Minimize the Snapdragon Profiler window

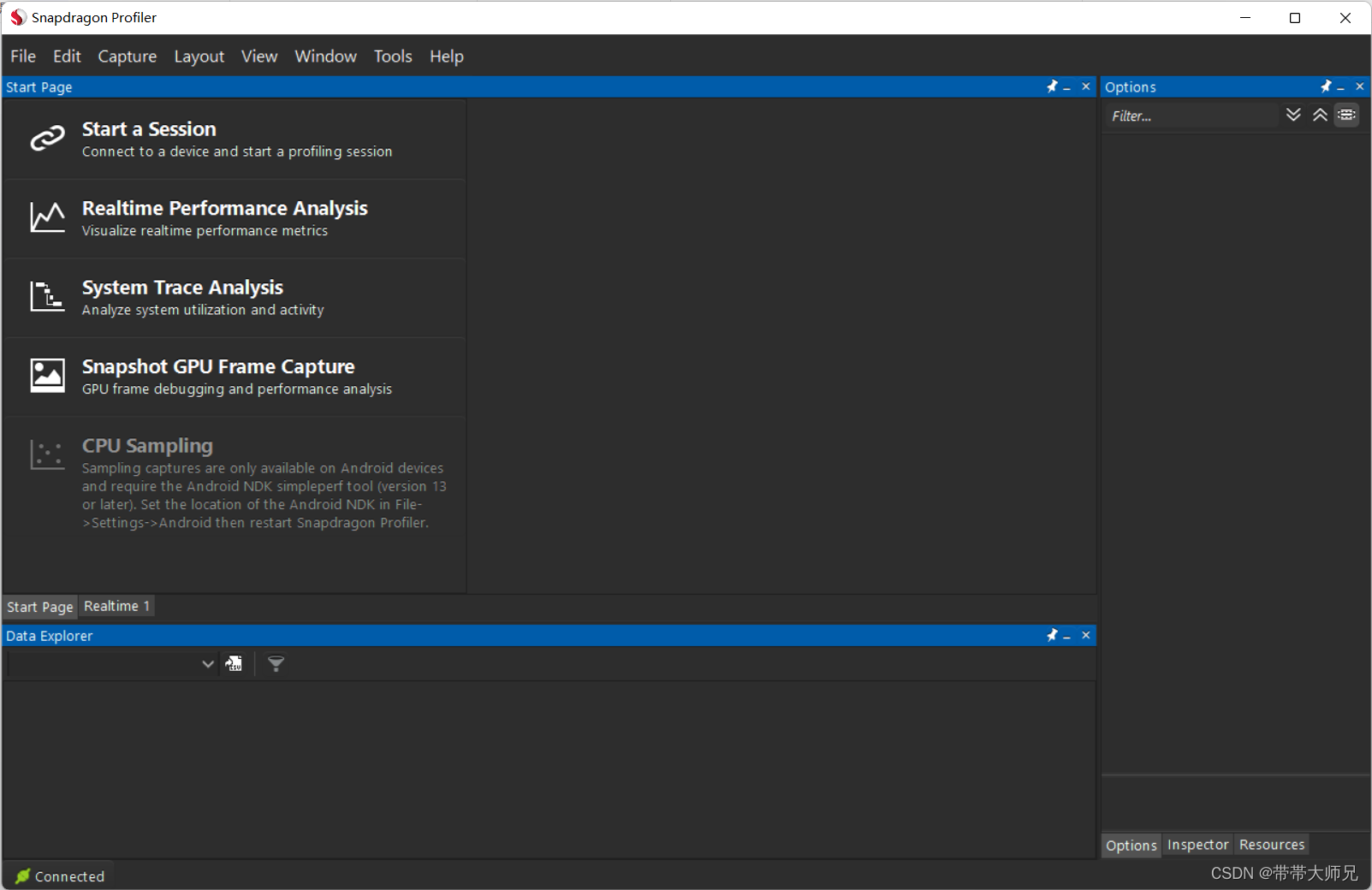click(1245, 17)
